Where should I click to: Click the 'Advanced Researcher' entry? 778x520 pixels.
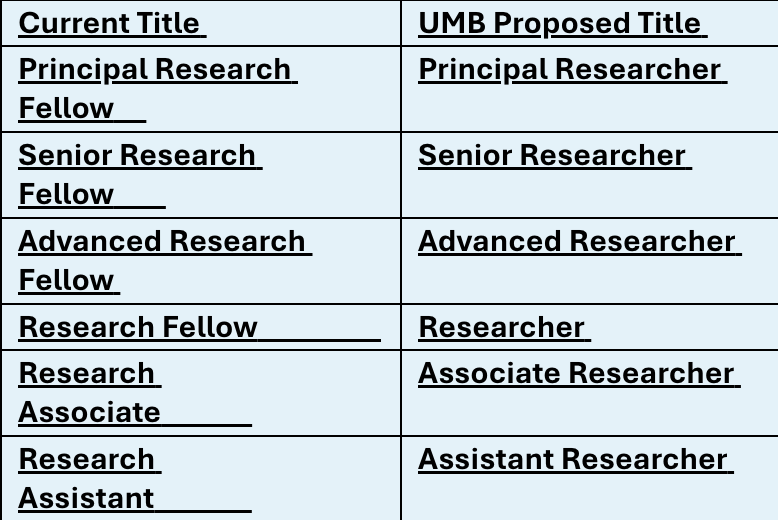577,241
